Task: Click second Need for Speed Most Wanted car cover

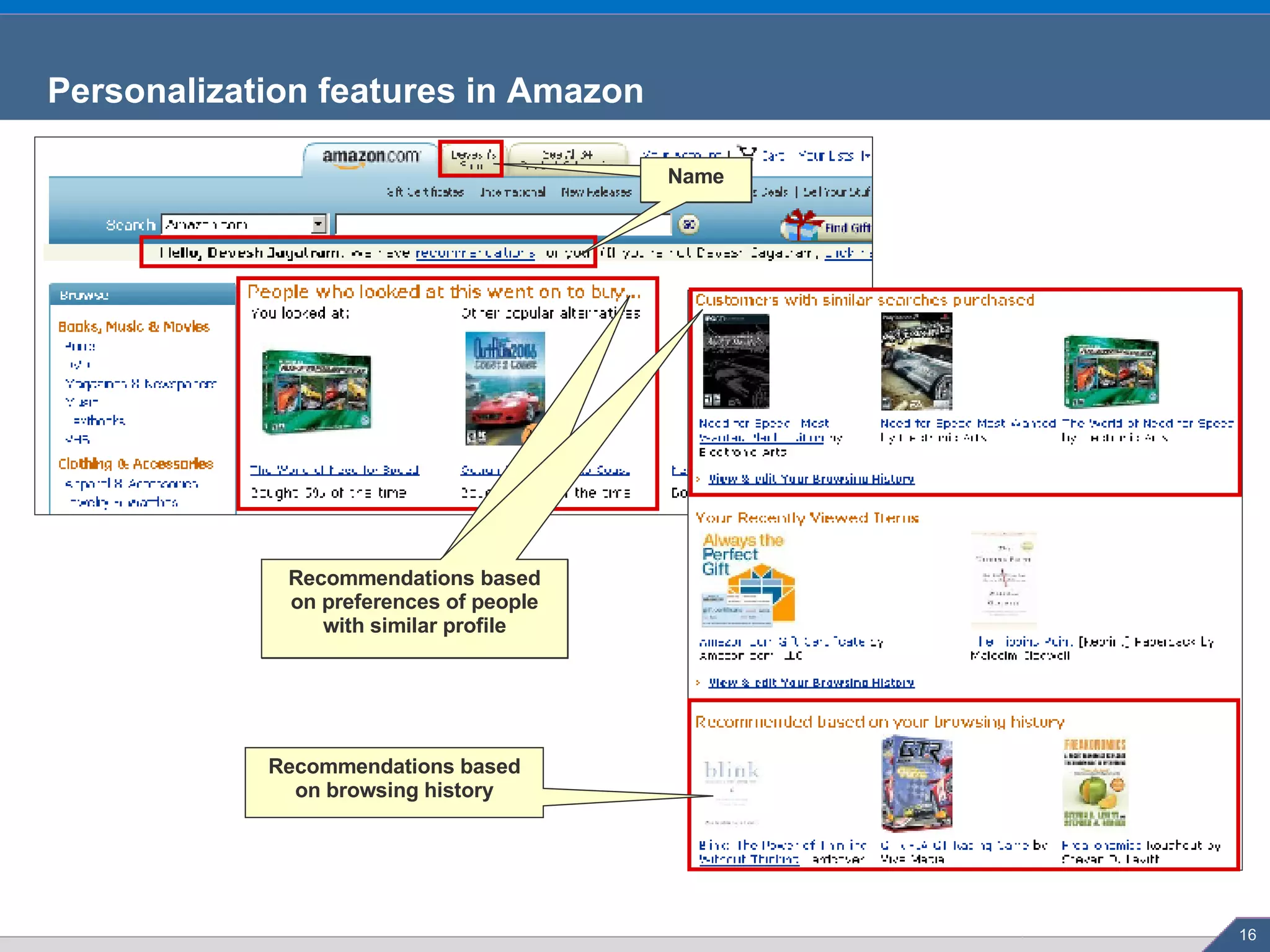Action: [x=917, y=361]
